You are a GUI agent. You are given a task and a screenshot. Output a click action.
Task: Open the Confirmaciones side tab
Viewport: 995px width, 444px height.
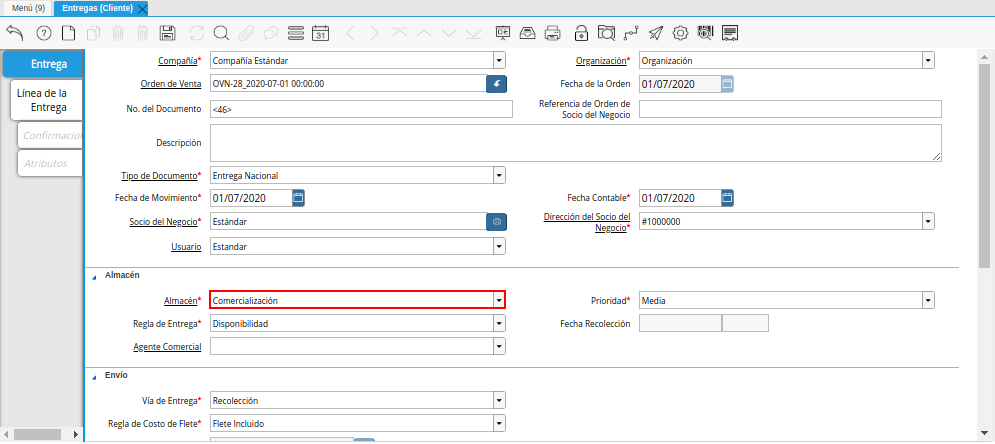(50, 135)
